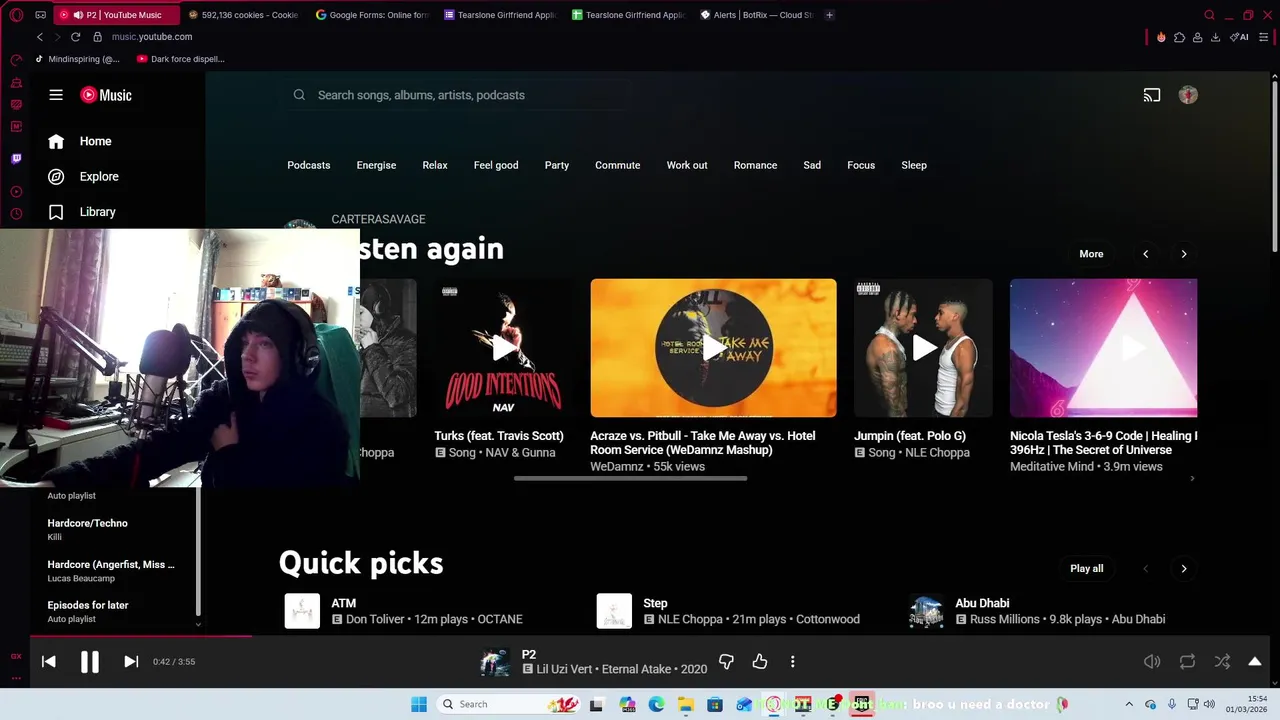Open the NAV & Gunna artist link
The height and width of the screenshot is (720, 1280).
tap(520, 453)
